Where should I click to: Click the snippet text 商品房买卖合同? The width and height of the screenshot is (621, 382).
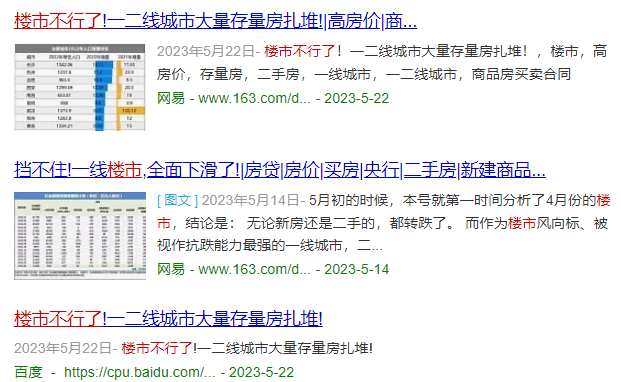coord(521,74)
